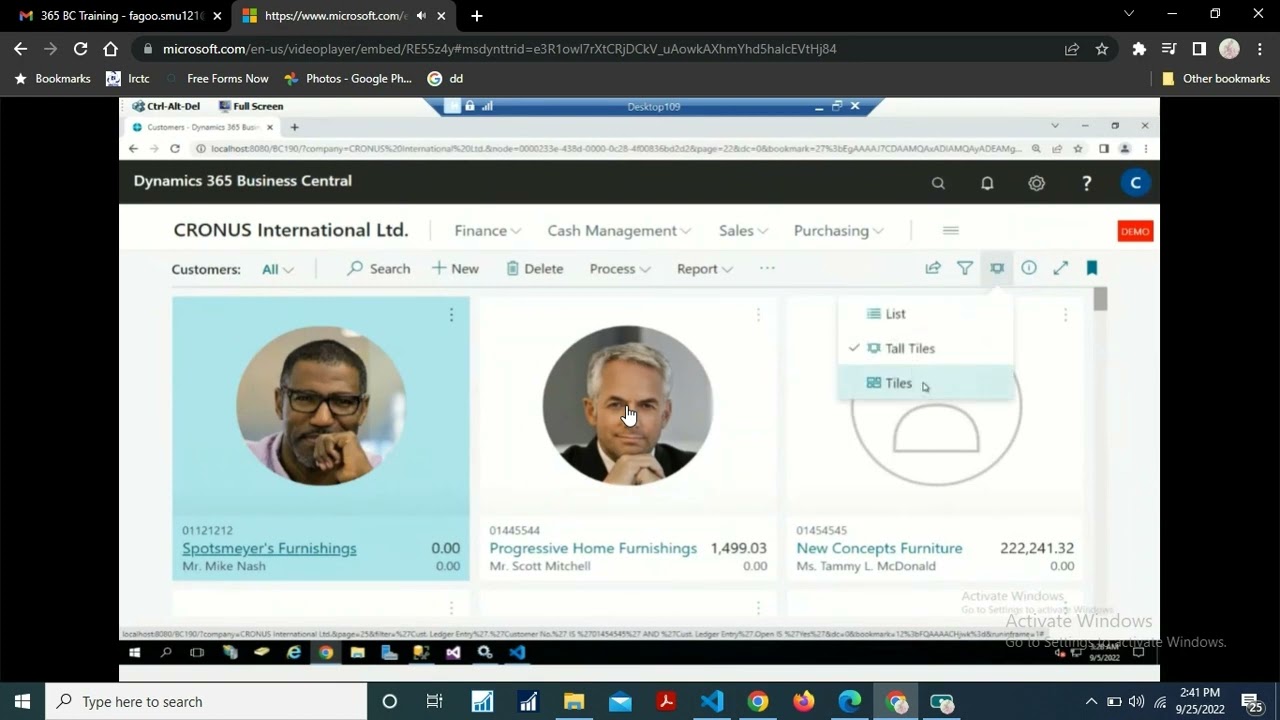The width and height of the screenshot is (1280, 720).
Task: Open the Business Central search magnifier
Action: [938, 183]
